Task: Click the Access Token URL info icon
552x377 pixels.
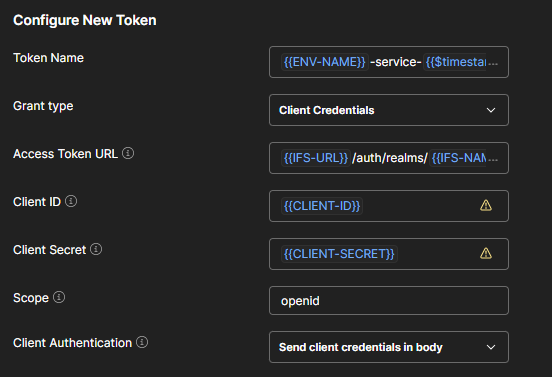Action: click(x=128, y=153)
